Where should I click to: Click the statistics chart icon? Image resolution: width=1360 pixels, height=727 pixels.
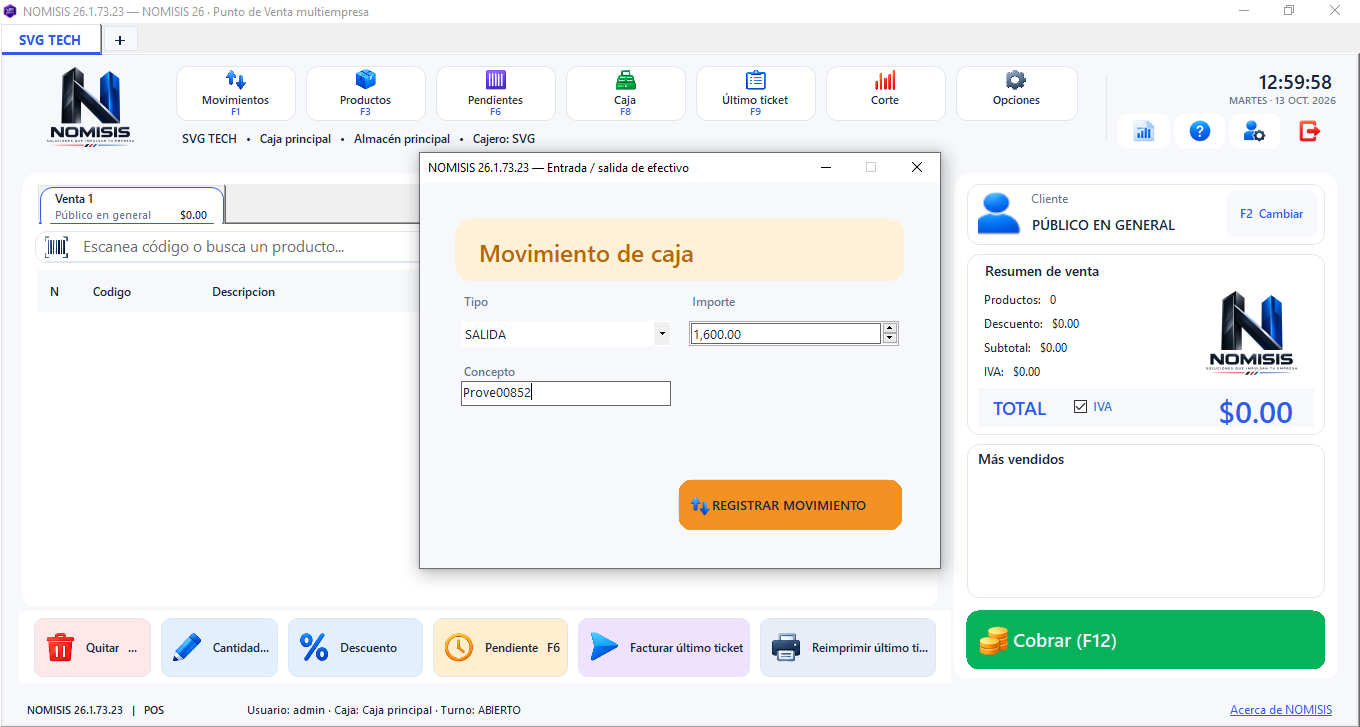click(x=1144, y=131)
